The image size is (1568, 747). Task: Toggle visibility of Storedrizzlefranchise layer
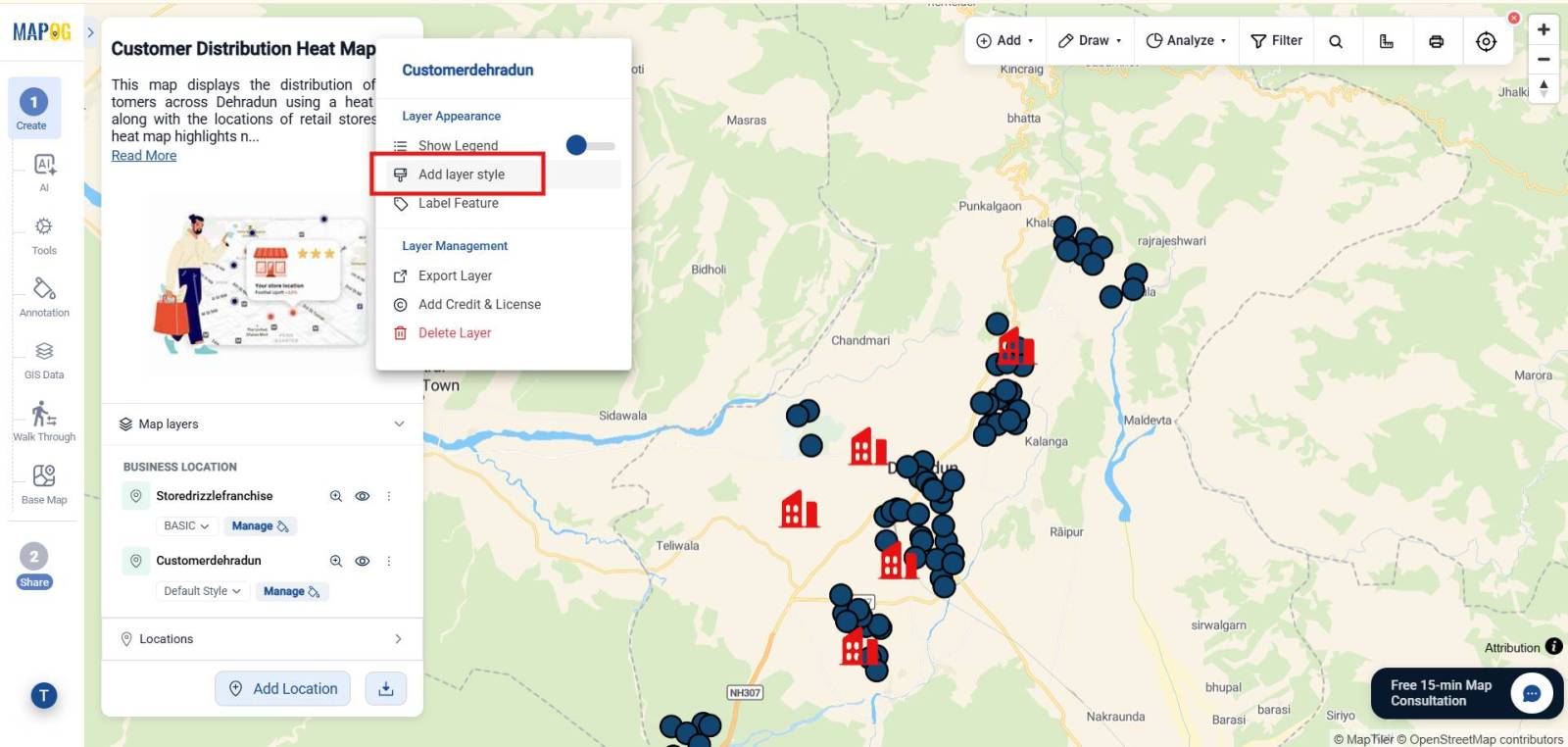[x=363, y=496]
